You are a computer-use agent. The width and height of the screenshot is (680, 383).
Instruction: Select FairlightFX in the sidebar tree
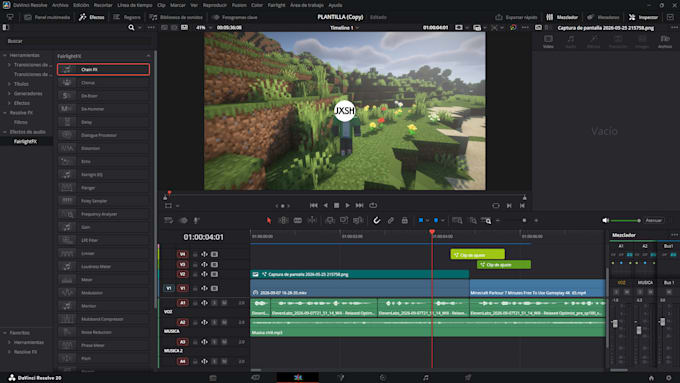26,141
